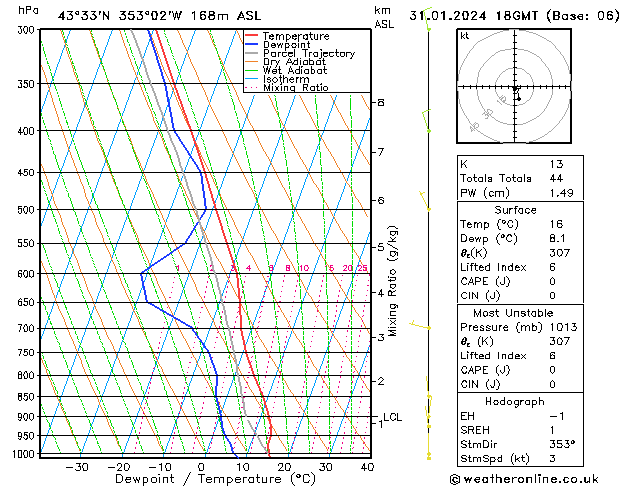
Task: Click the wind barb at 700 hPa
Action: [x=420, y=325]
